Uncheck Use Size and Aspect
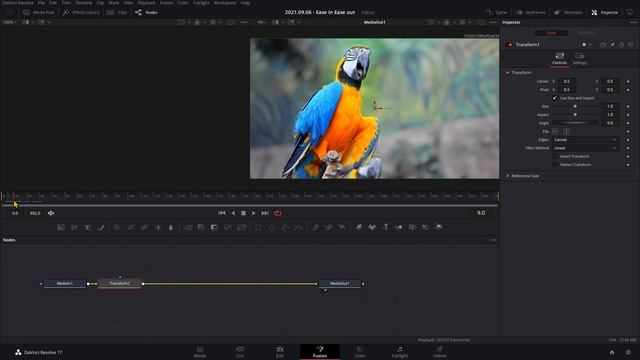 click(x=554, y=98)
